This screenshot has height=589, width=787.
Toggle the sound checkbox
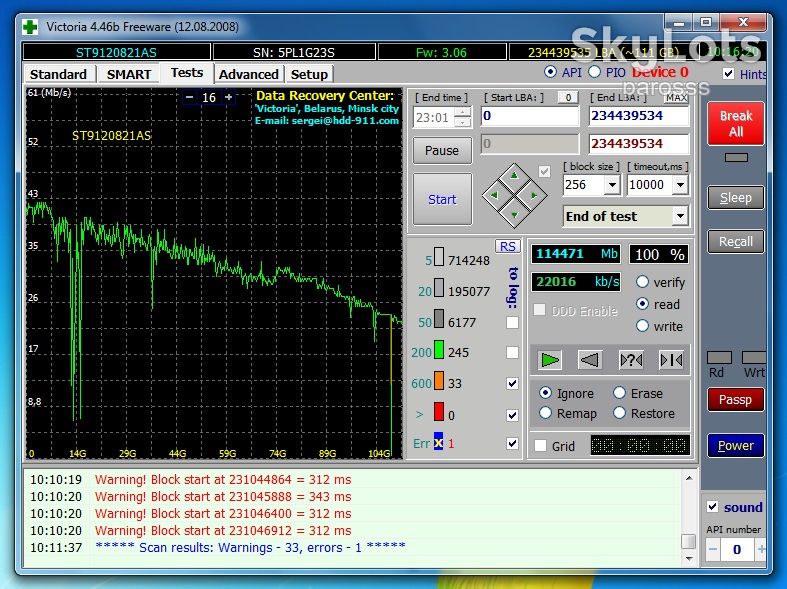coord(712,506)
